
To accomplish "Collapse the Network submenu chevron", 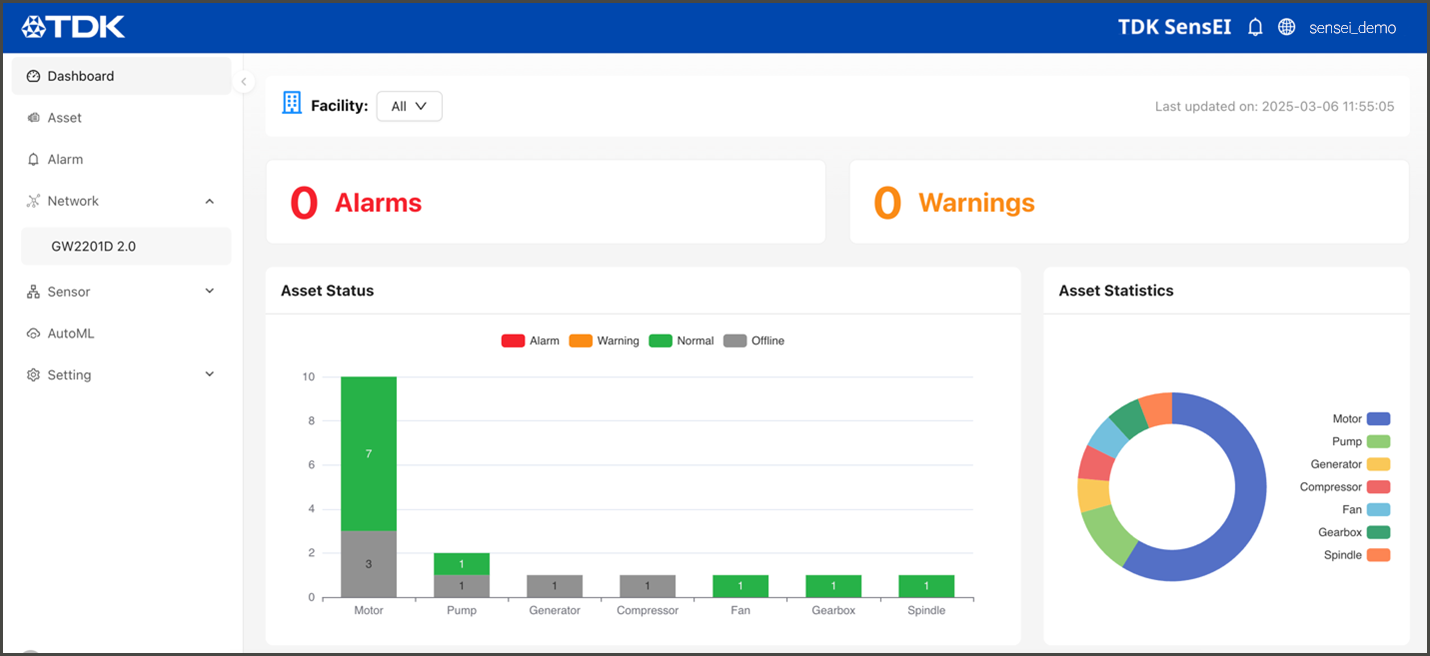I will [x=209, y=201].
